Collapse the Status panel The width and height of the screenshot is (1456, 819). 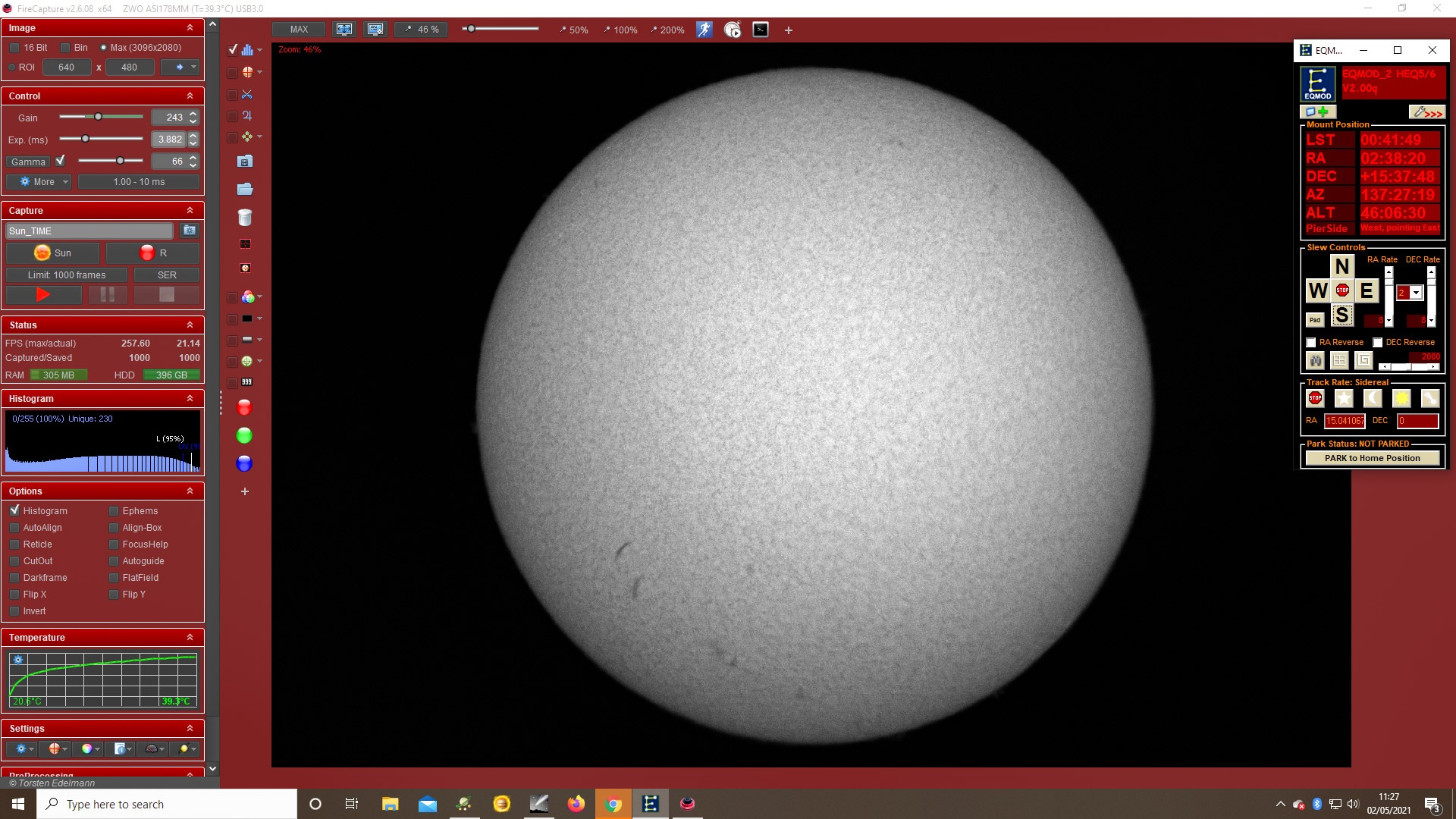(x=190, y=325)
